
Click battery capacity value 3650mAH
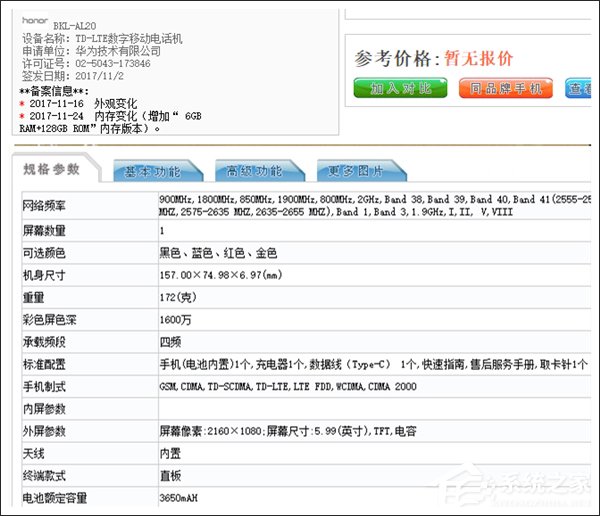pyautogui.click(x=178, y=498)
